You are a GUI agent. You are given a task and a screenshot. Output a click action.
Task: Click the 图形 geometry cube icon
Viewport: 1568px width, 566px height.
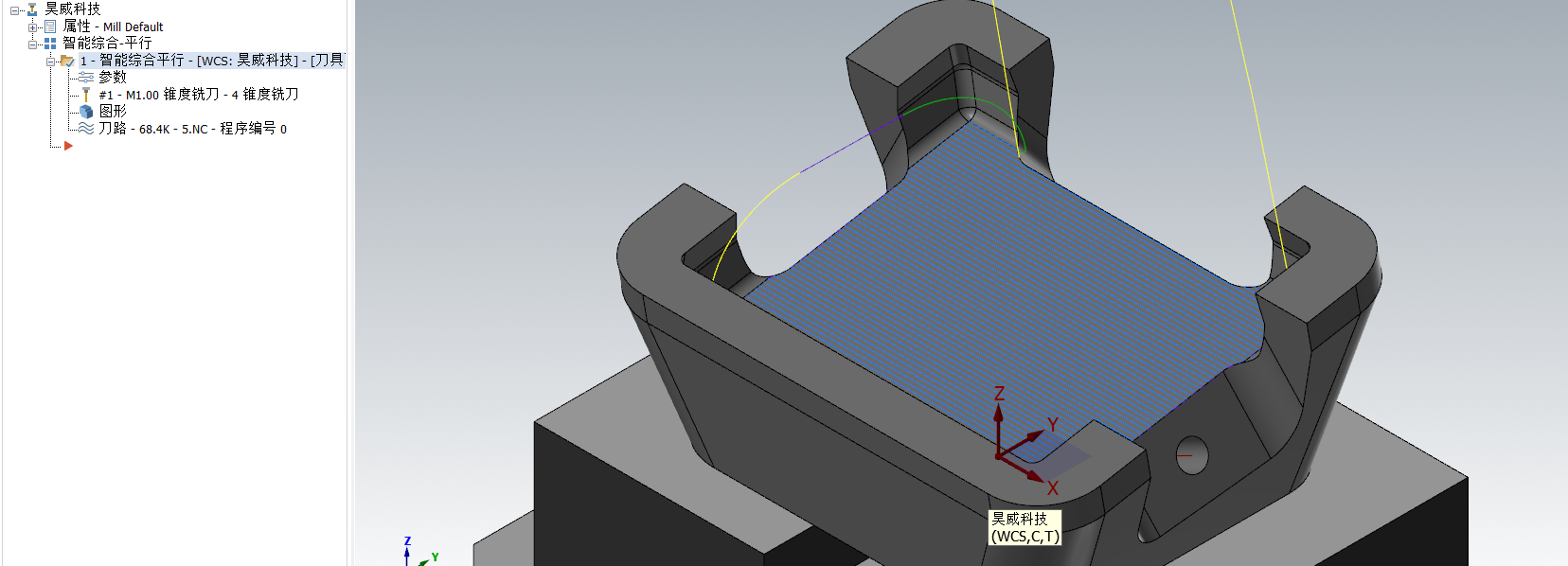tap(86, 112)
